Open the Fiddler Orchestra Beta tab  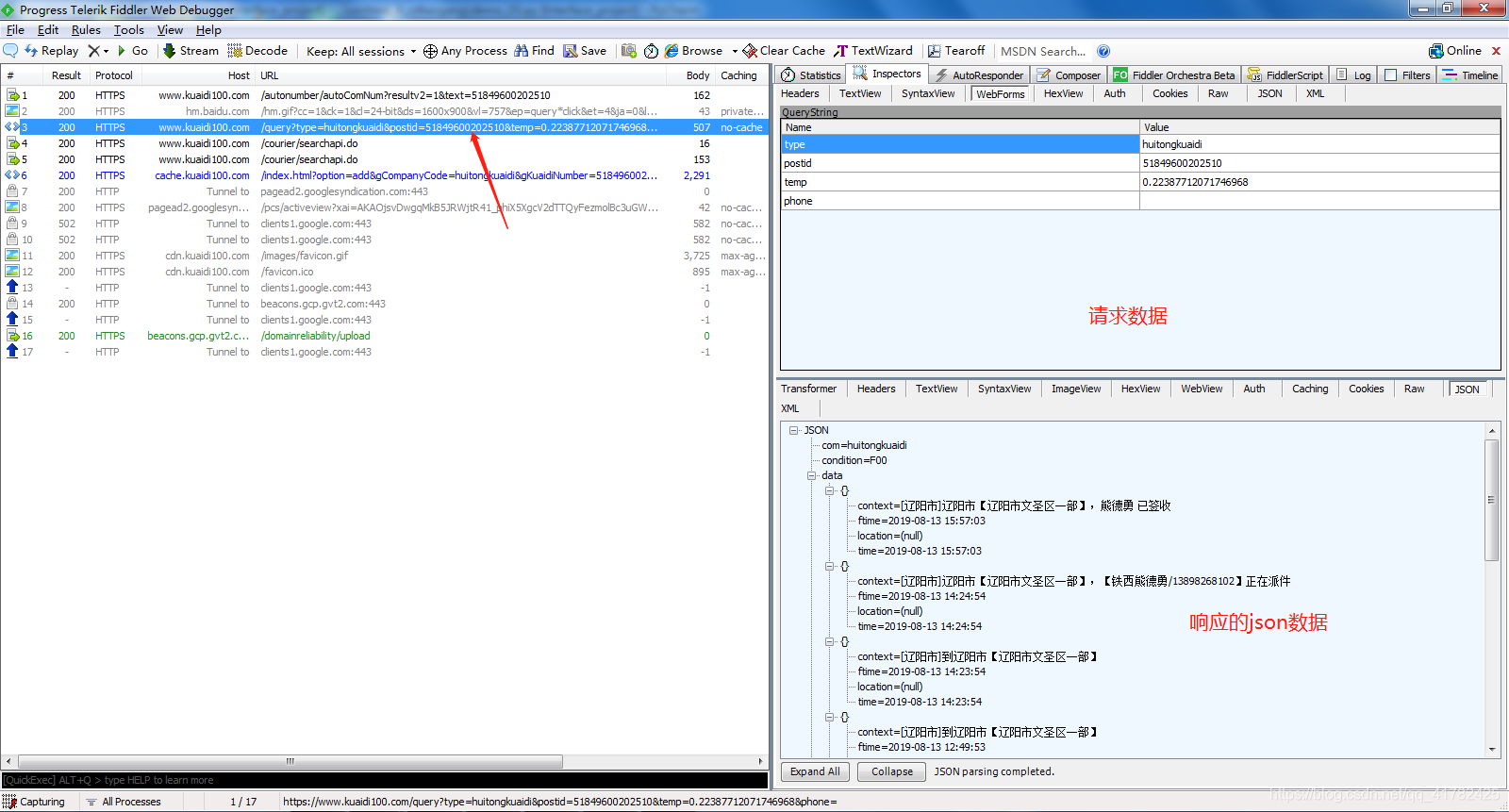(x=1173, y=75)
